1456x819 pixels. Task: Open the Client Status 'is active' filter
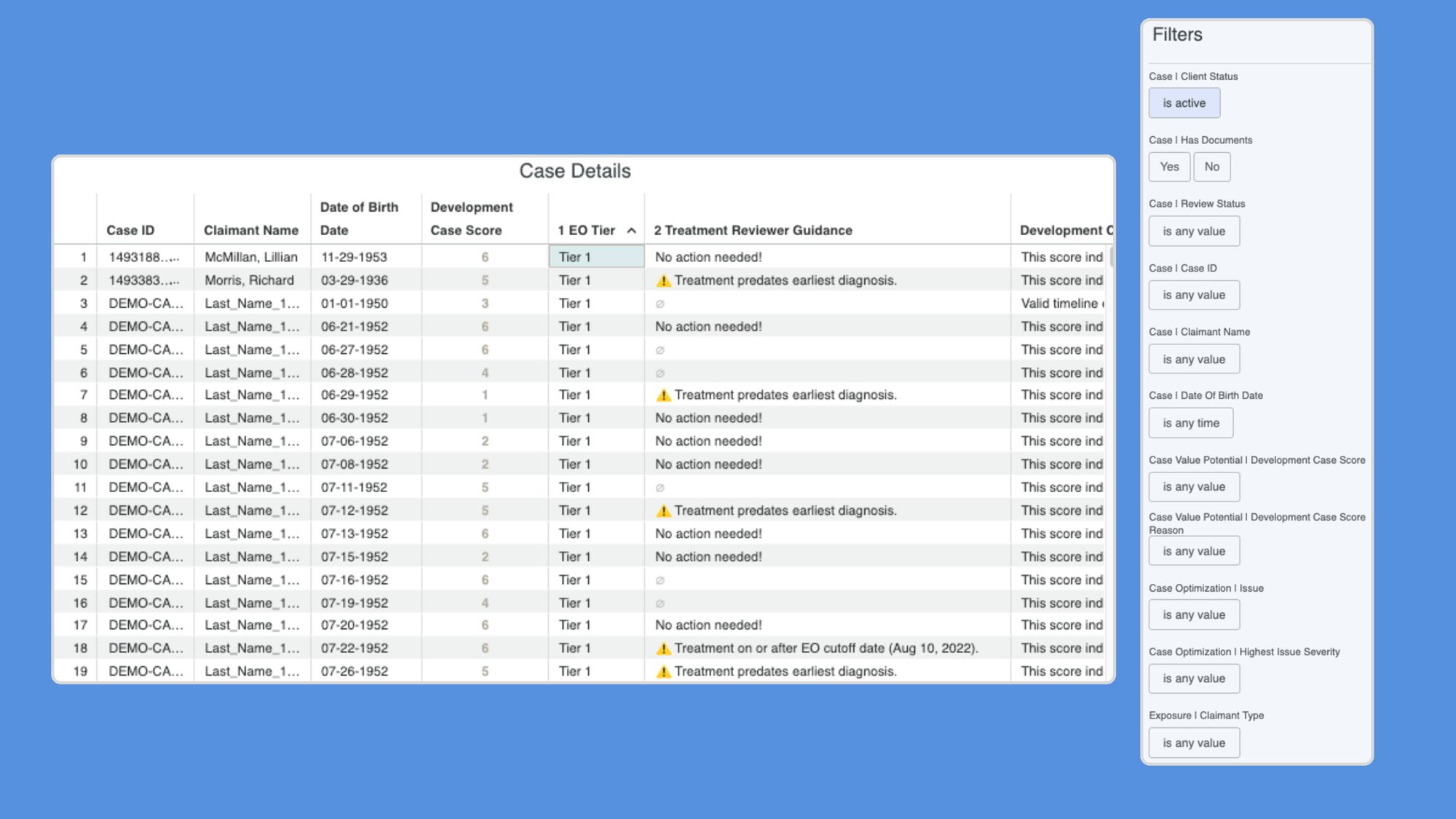pyautogui.click(x=1184, y=103)
